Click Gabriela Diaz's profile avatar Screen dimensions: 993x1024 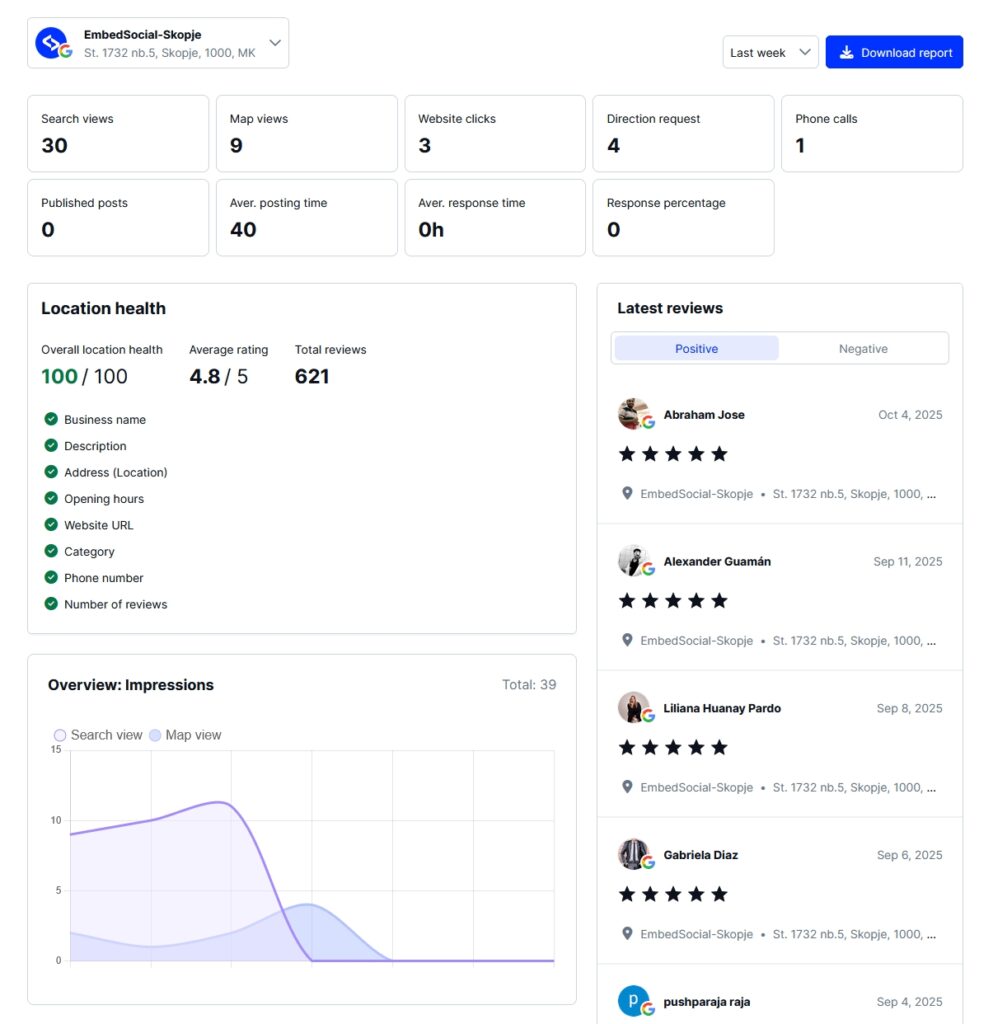(634, 855)
